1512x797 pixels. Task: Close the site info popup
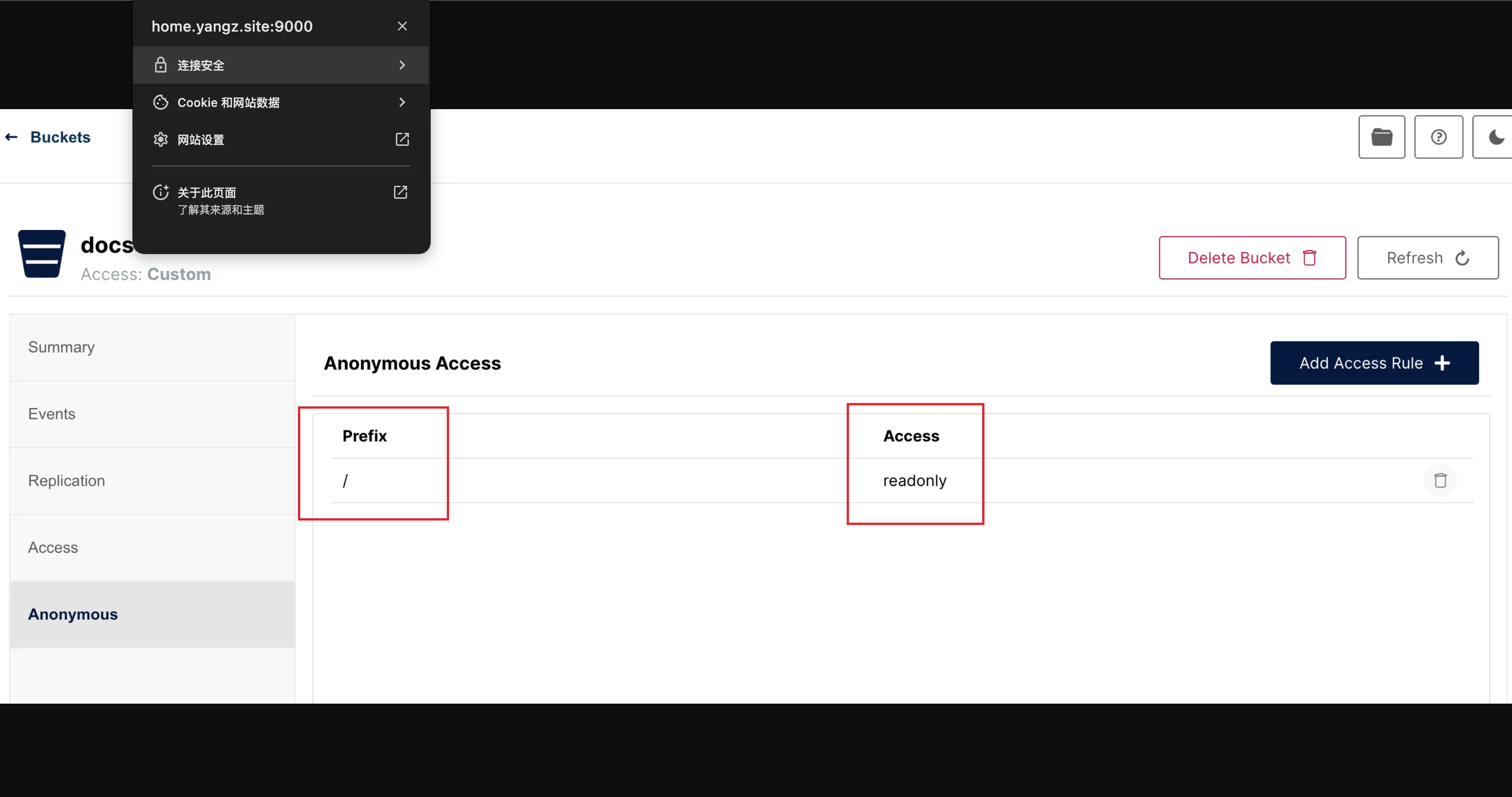pos(402,26)
